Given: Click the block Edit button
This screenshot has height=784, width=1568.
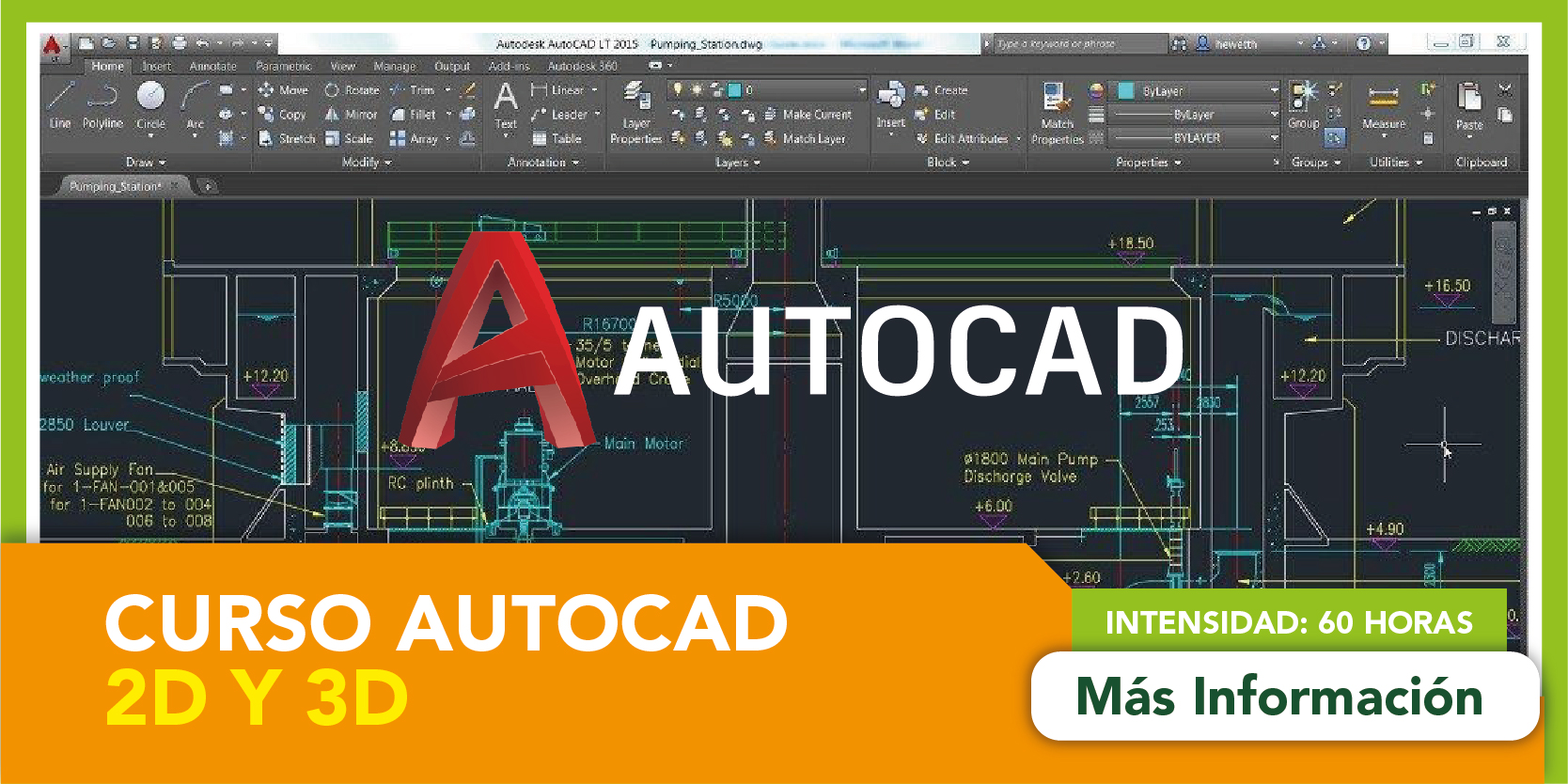Looking at the screenshot, I should pos(935,115).
